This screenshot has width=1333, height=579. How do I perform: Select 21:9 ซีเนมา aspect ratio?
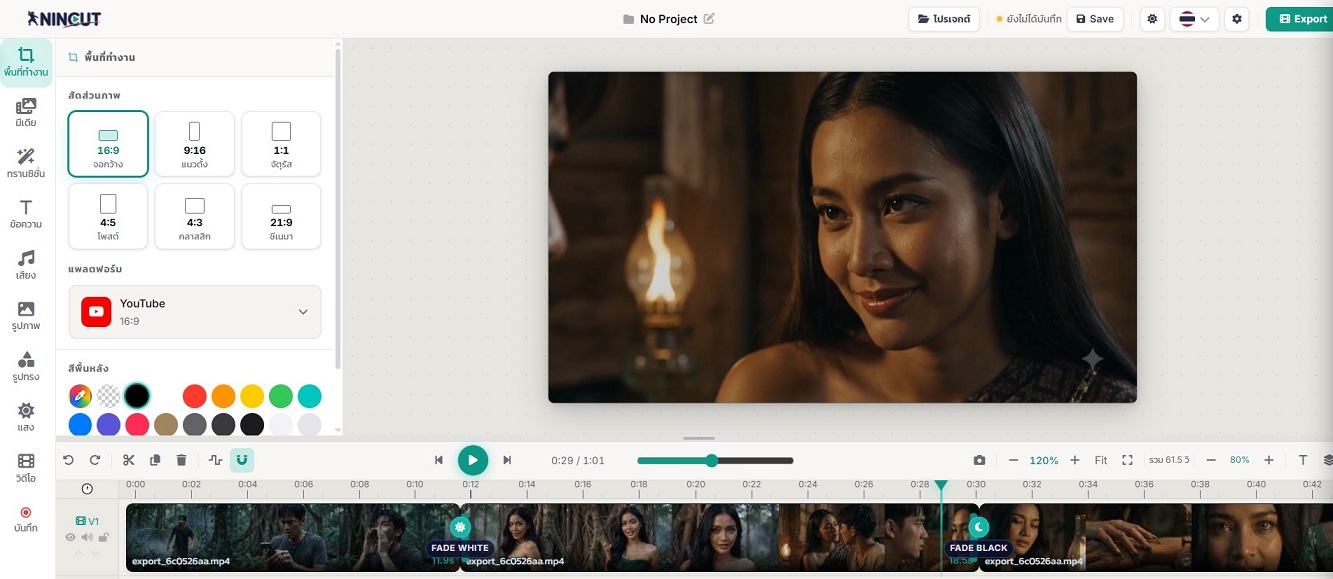tap(281, 216)
